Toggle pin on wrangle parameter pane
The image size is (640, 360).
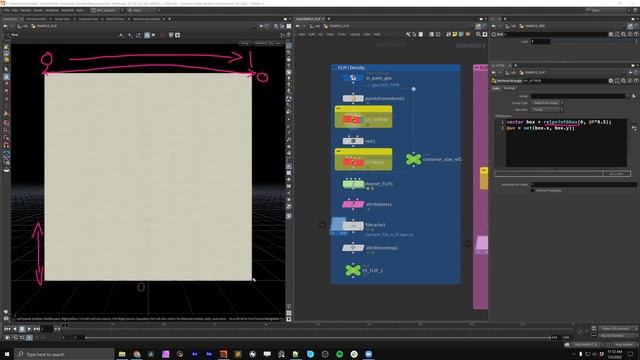pyautogui.click(x=630, y=72)
